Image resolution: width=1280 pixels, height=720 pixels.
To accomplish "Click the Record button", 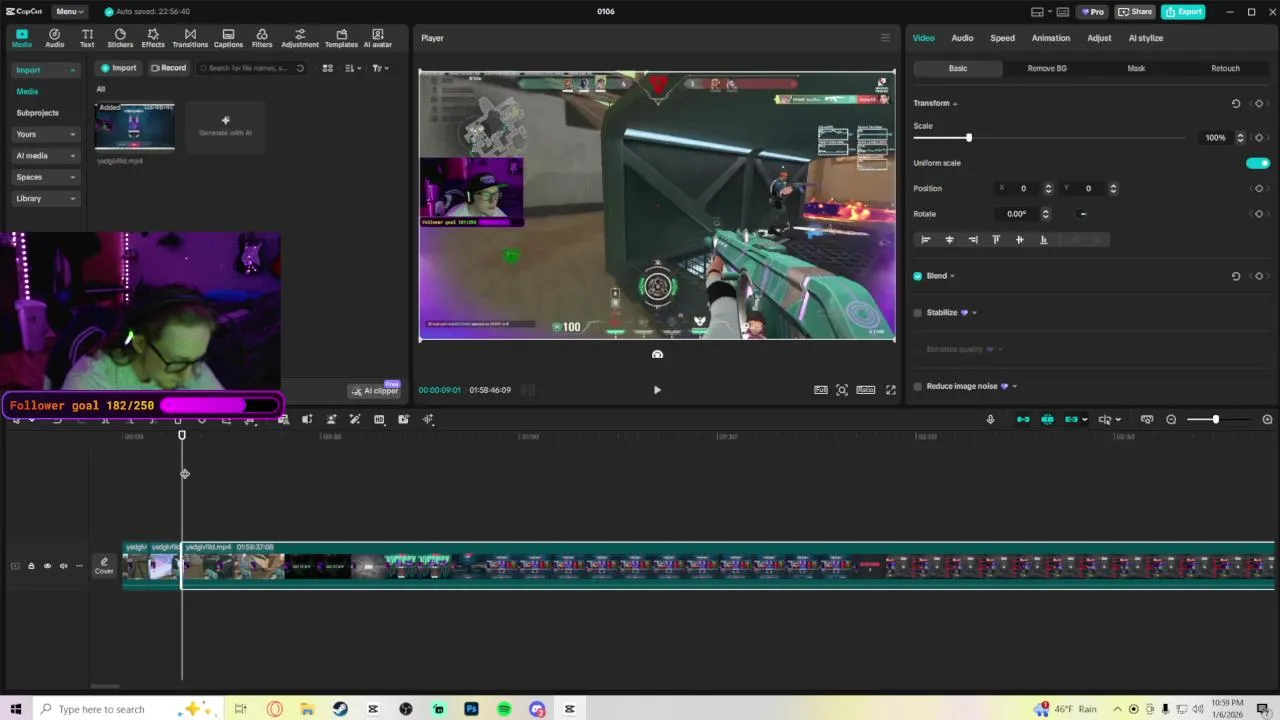I will tap(168, 68).
